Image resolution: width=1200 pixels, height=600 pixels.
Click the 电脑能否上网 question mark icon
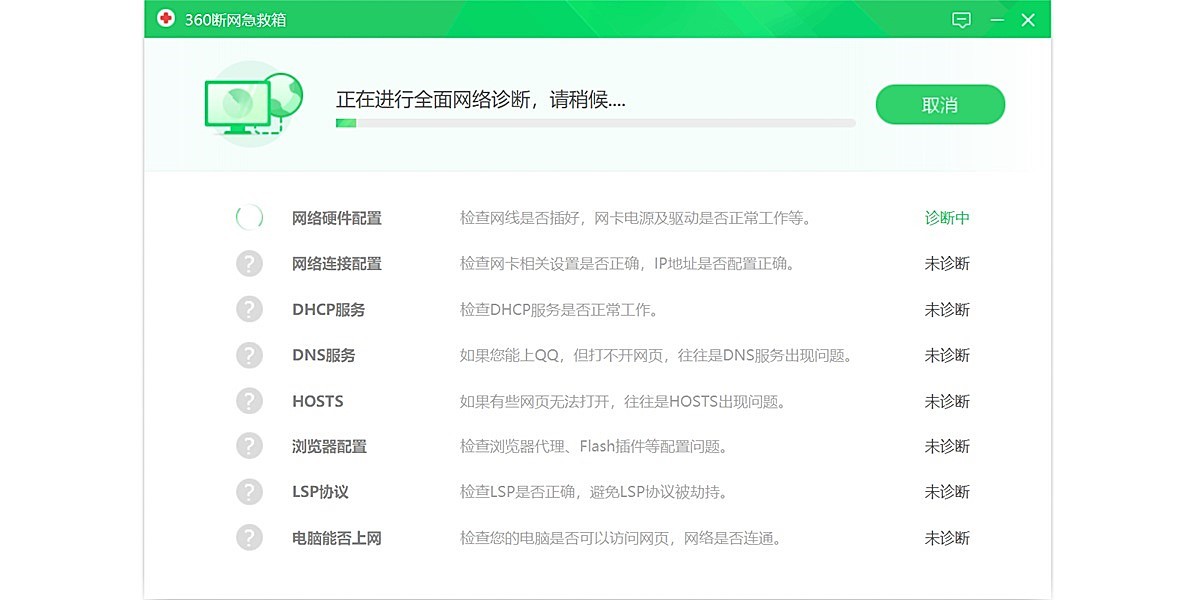click(249, 538)
